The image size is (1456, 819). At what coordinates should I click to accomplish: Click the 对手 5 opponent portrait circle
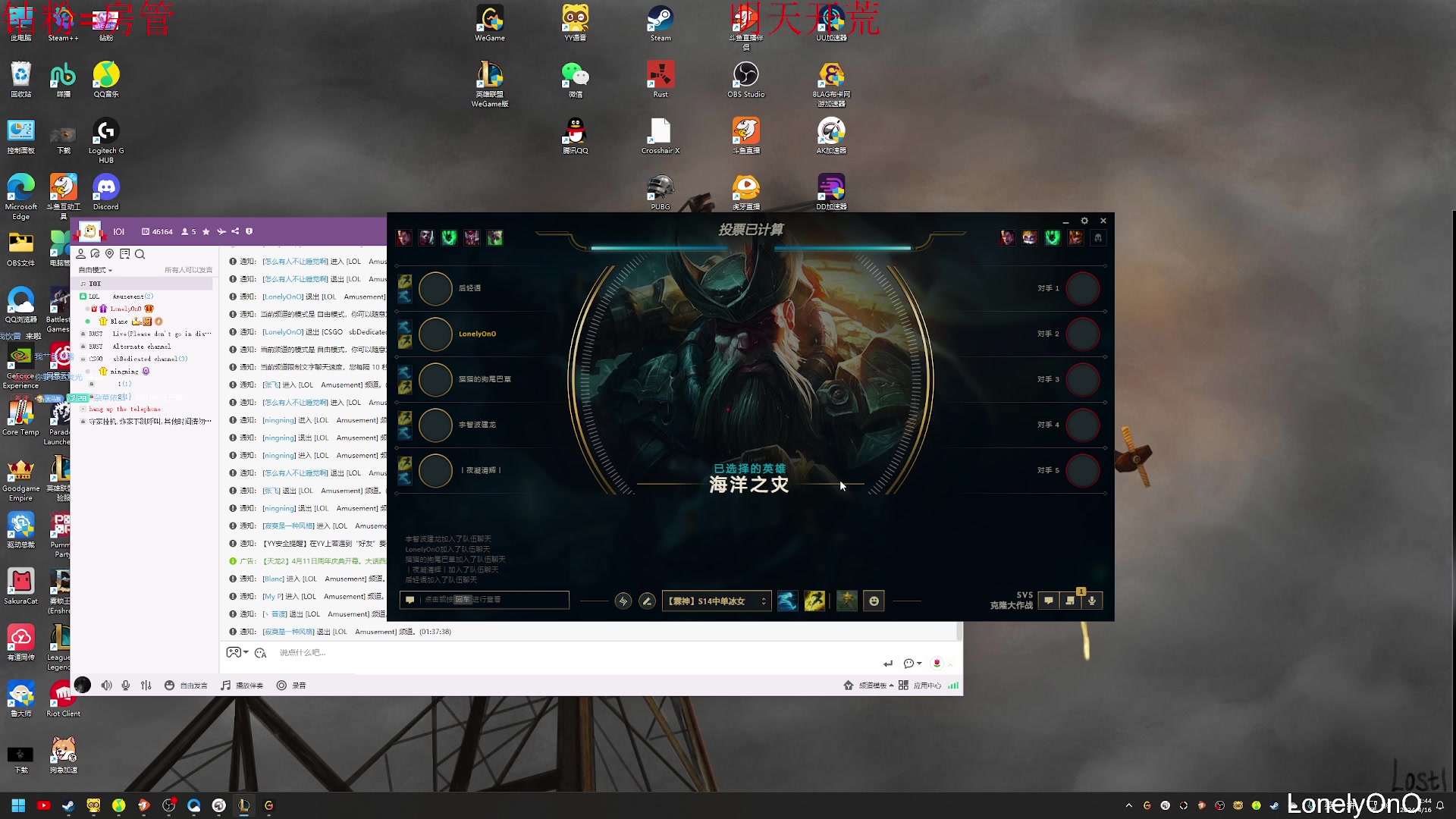[1083, 471]
